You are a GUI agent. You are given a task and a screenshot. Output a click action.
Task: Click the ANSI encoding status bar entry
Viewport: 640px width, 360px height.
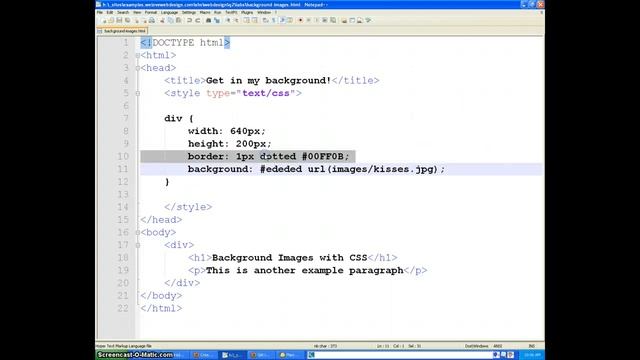pos(498,346)
